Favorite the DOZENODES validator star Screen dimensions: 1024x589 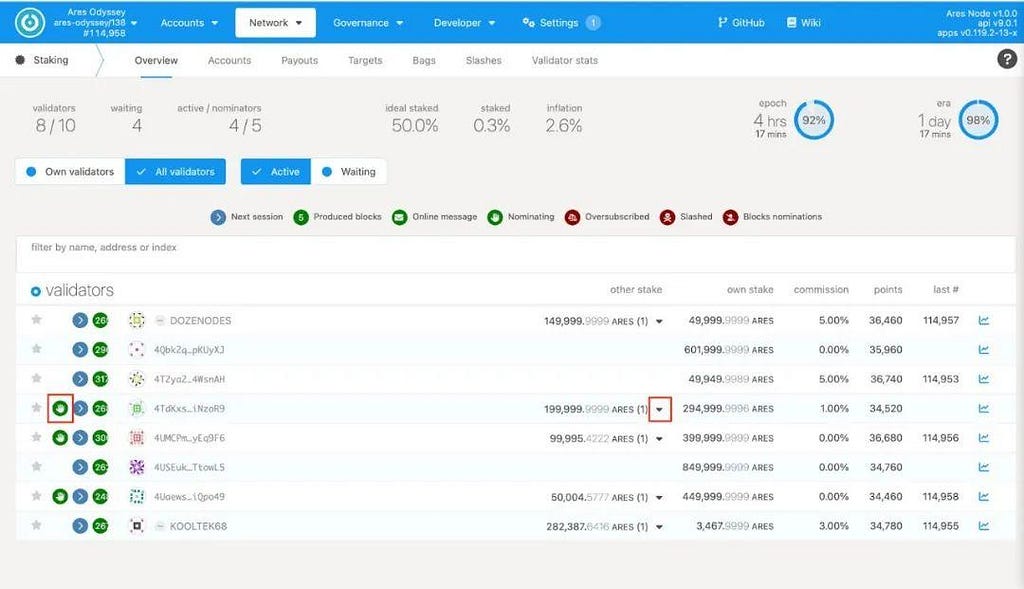click(37, 319)
